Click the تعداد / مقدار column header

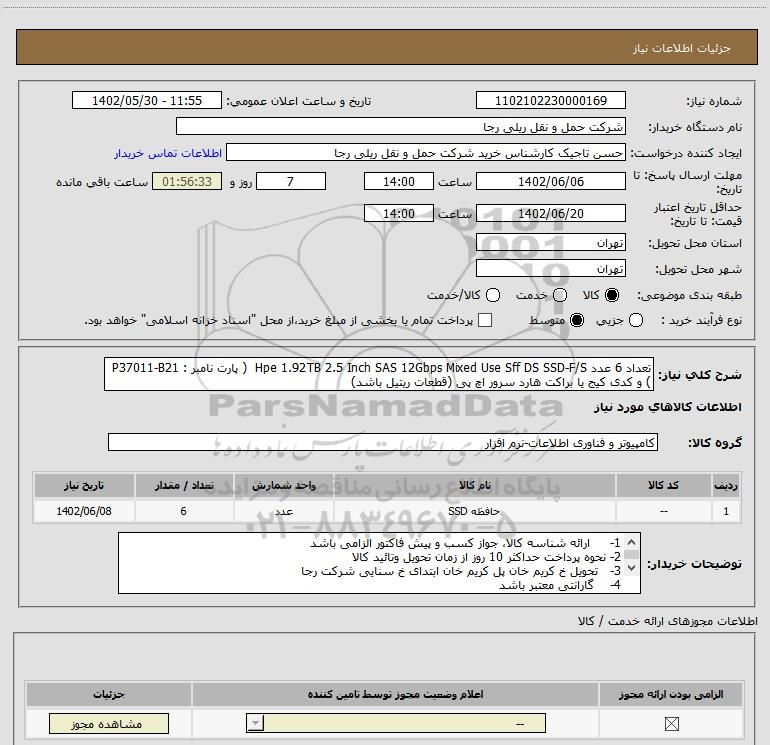(184, 485)
